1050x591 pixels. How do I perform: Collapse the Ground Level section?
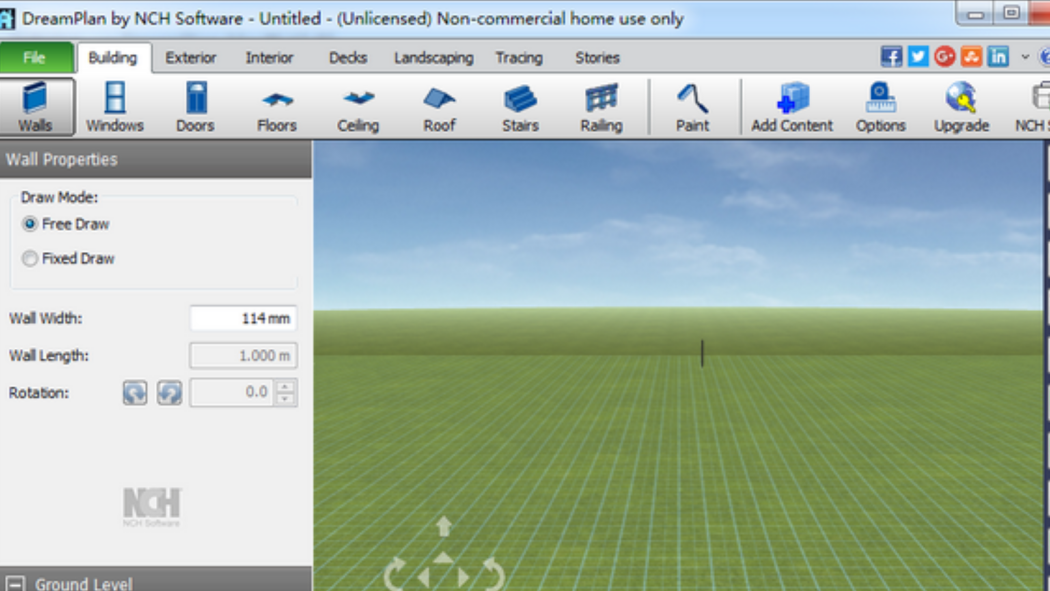click(16, 584)
